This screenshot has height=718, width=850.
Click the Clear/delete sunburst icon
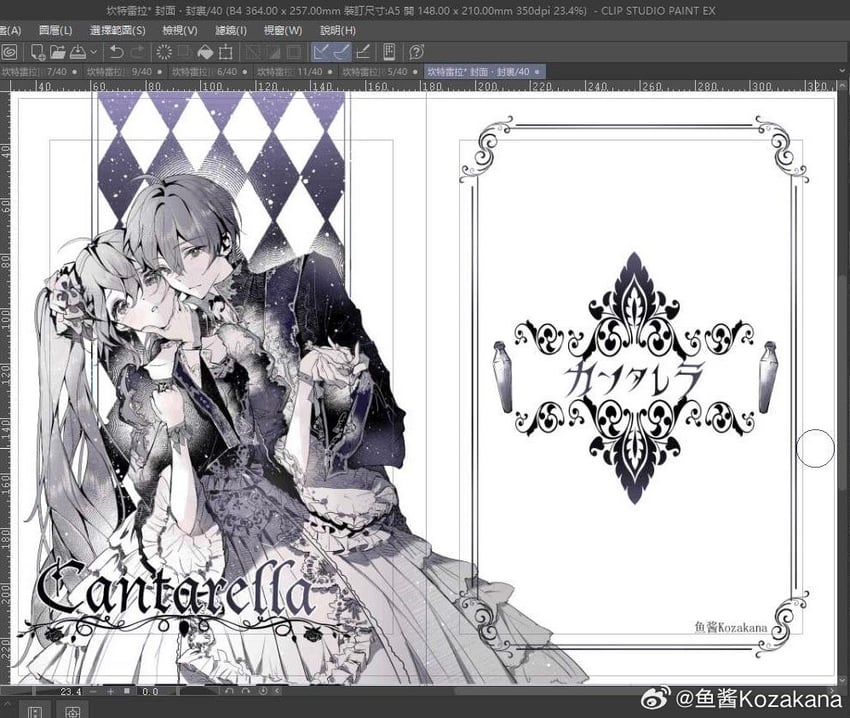[x=164, y=52]
